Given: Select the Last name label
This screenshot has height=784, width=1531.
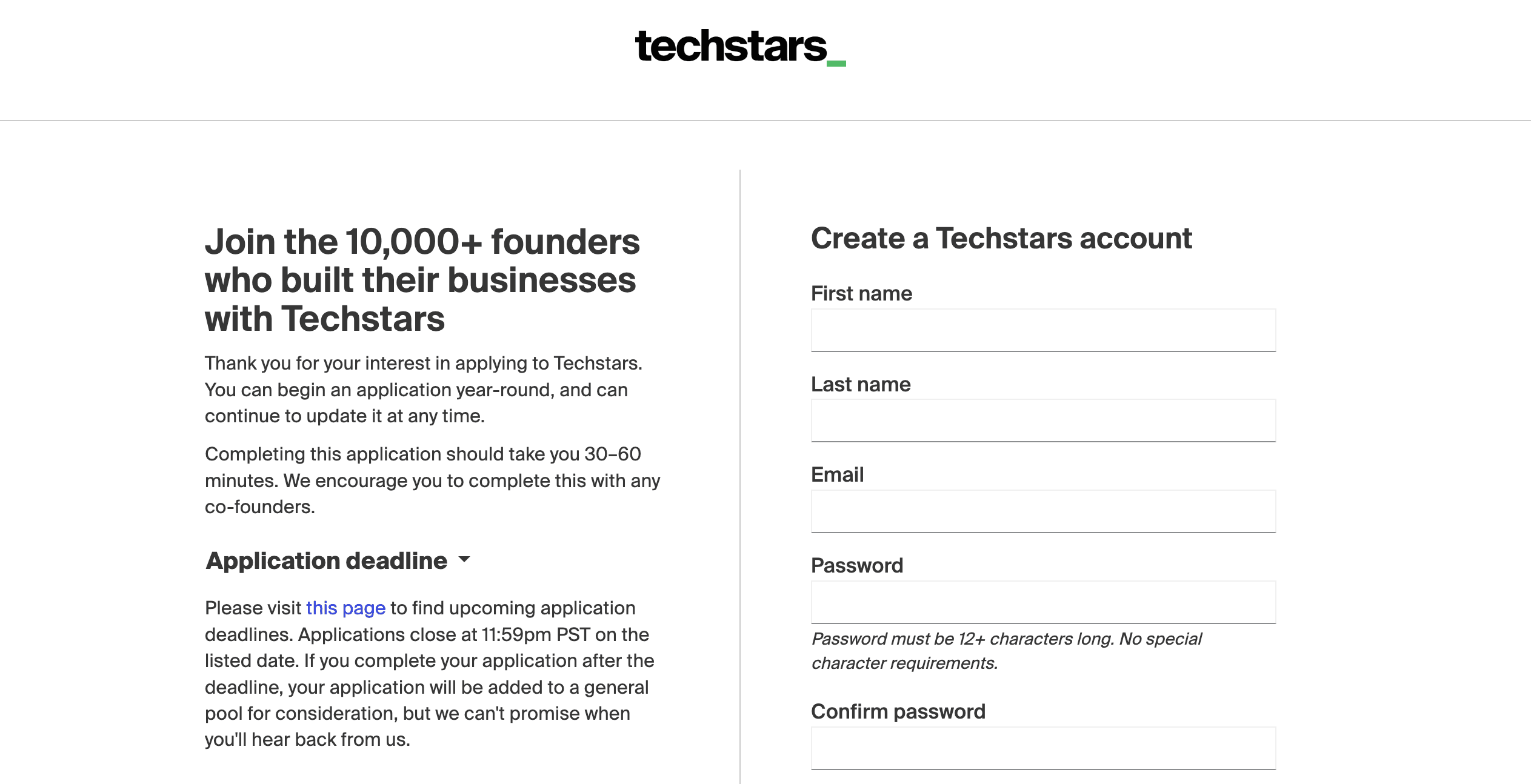Looking at the screenshot, I should (x=860, y=384).
